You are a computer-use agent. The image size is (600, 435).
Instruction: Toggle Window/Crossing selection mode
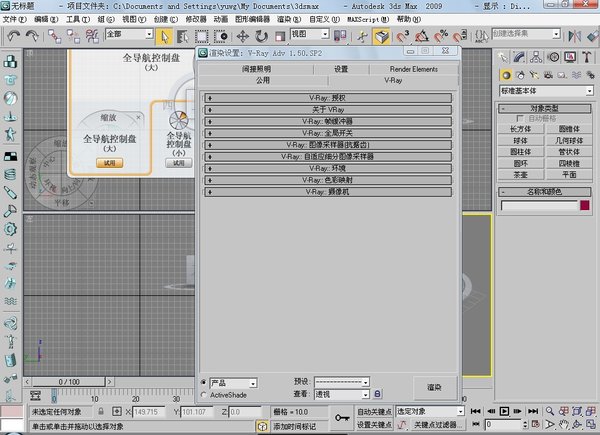tap(220, 37)
